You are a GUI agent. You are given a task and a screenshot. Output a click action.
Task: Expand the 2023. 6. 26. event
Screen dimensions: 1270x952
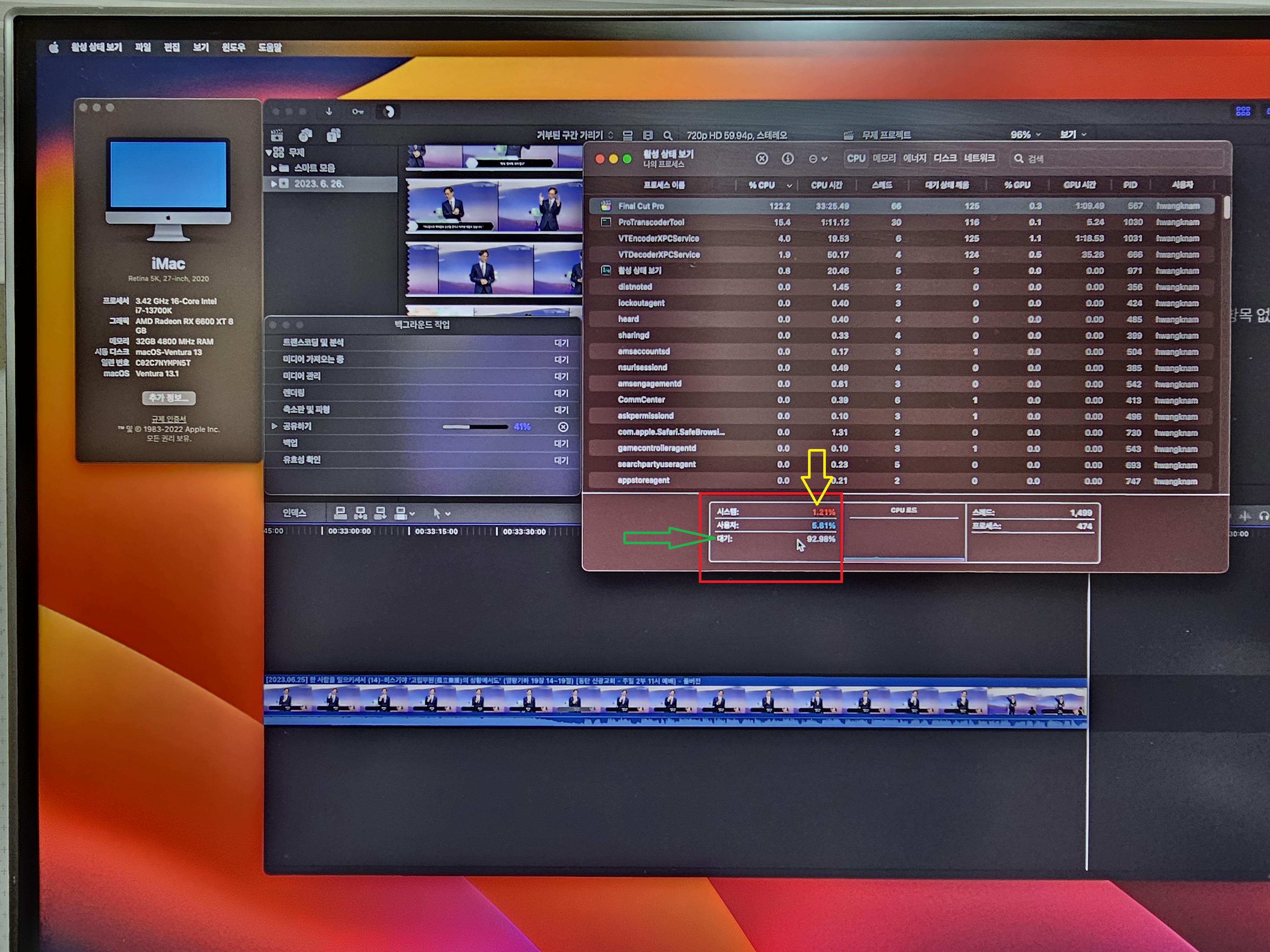[x=274, y=184]
